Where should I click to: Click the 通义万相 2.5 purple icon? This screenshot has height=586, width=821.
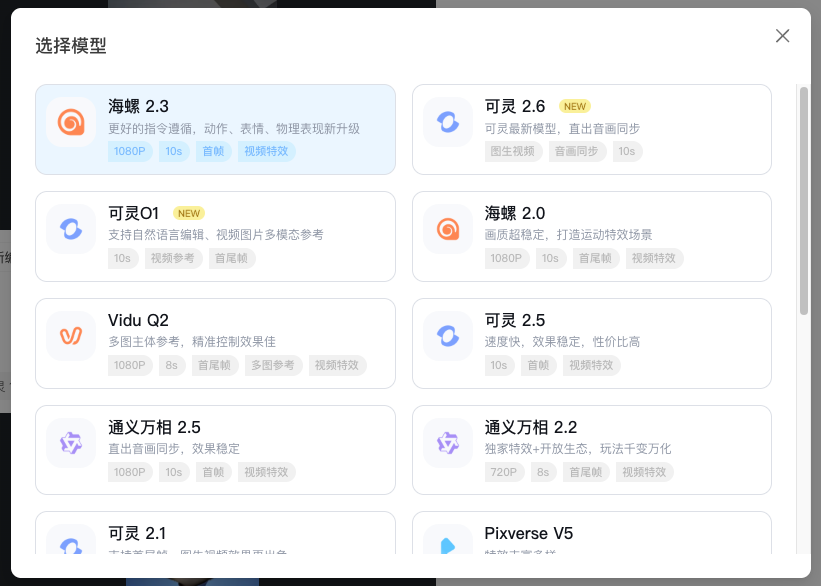71,443
